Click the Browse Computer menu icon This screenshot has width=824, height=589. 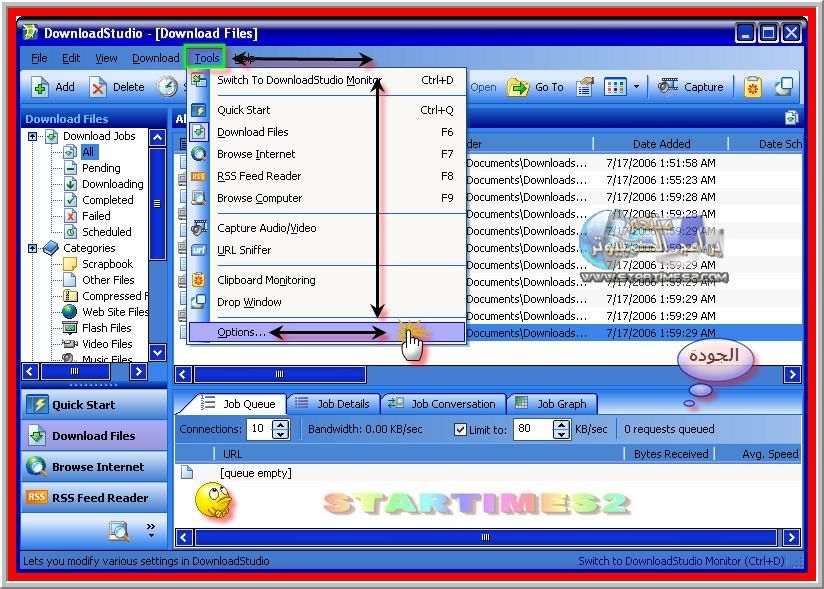click(199, 198)
